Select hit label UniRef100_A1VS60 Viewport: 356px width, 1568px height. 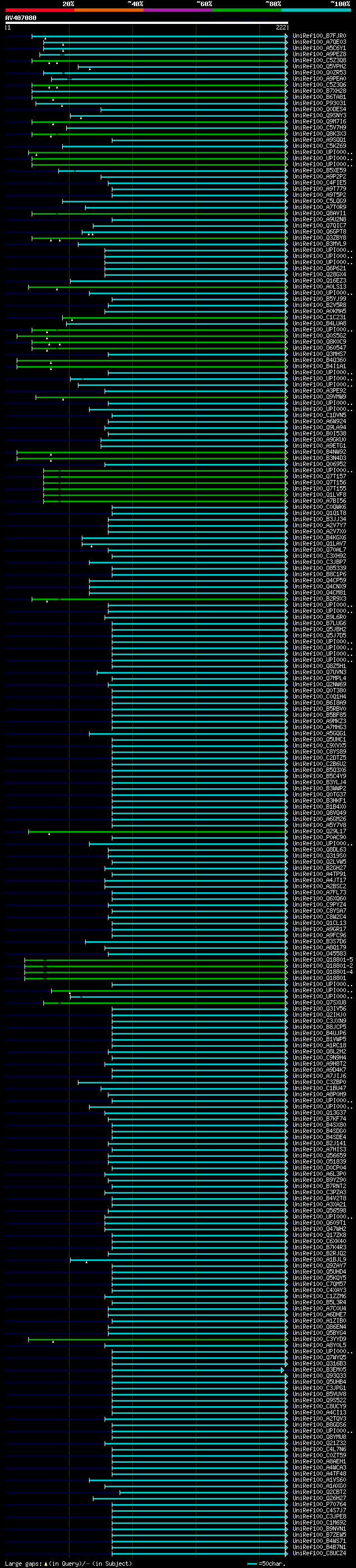click(319, 1480)
